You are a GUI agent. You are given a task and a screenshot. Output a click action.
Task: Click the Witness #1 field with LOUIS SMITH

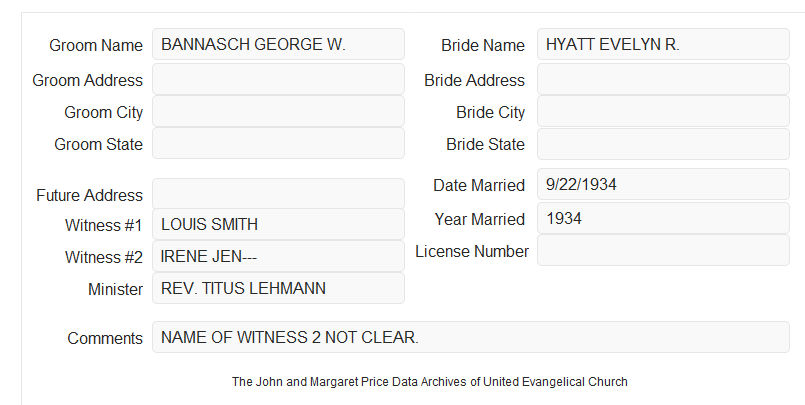point(278,224)
